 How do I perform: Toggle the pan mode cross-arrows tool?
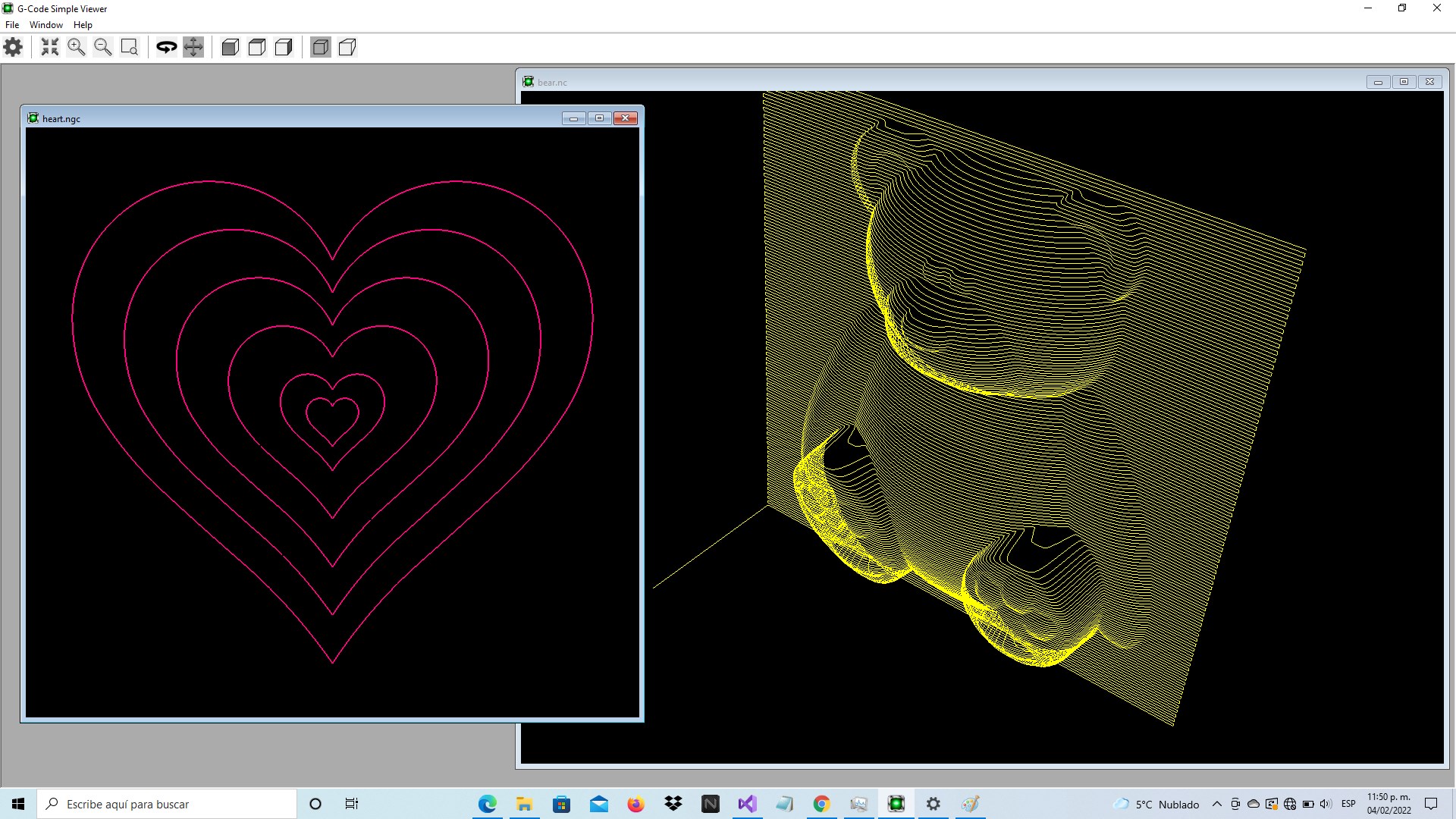tap(193, 47)
